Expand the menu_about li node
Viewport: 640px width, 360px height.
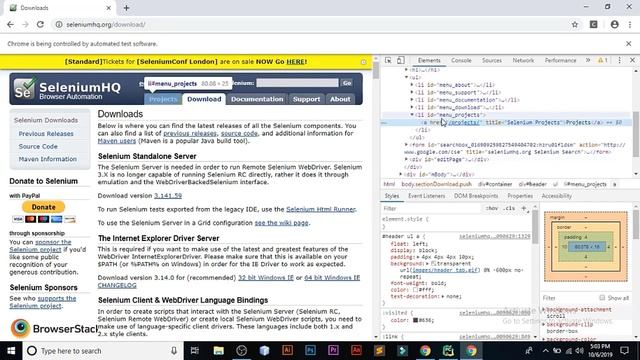point(412,85)
